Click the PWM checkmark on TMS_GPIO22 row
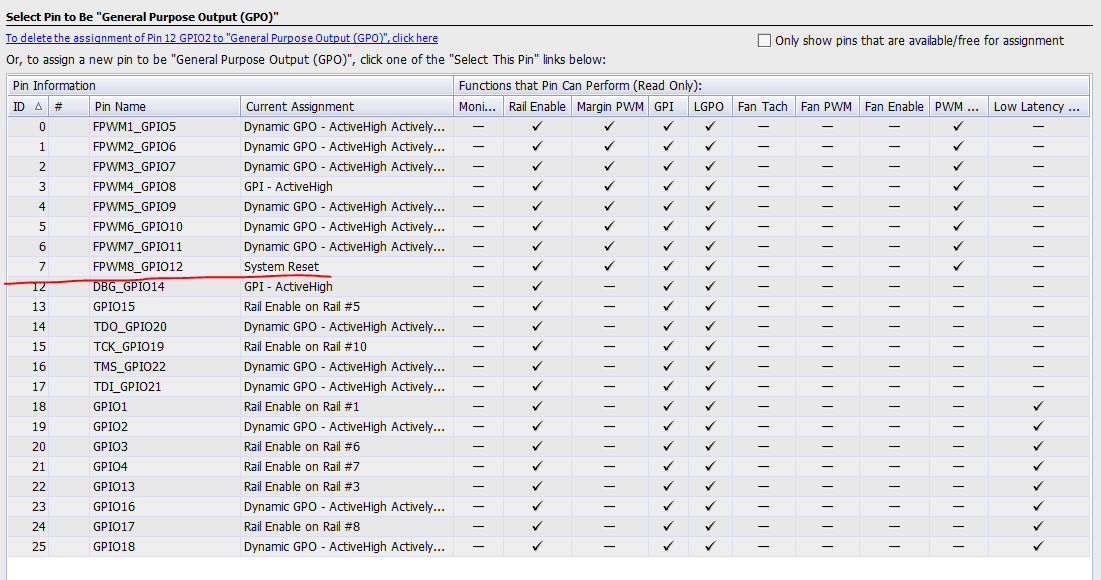 tap(957, 366)
